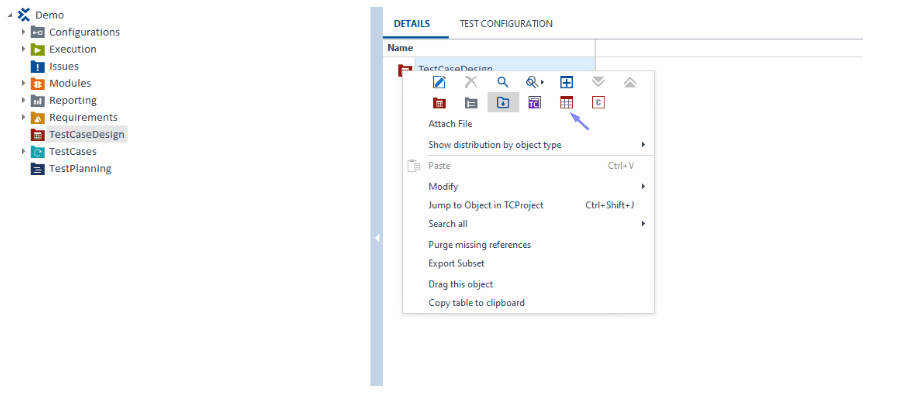Image resolution: width=920 pixels, height=403 pixels.
Task: Click the Edit pencil icon in context menu
Action: point(439,82)
